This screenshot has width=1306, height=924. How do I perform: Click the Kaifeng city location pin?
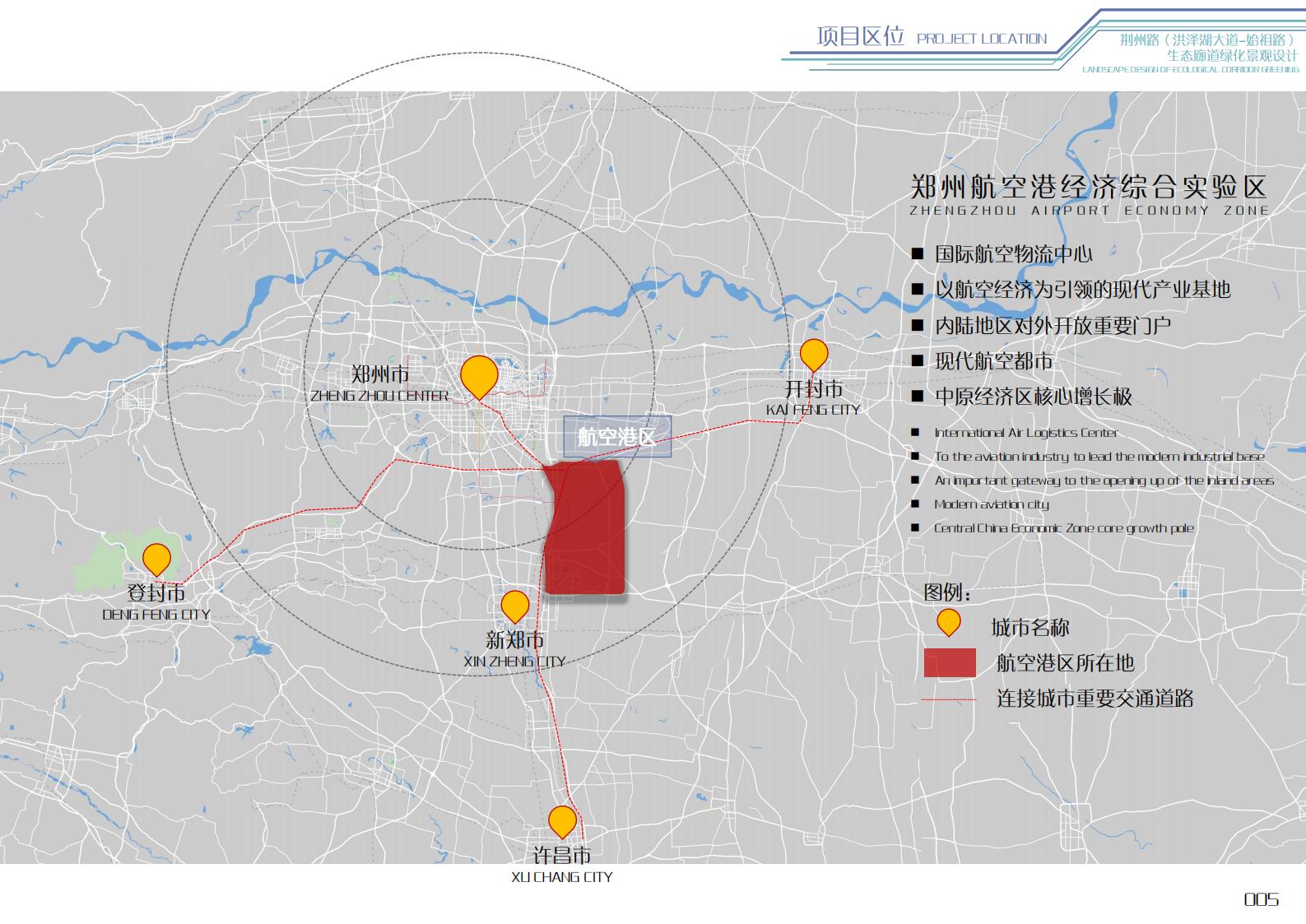814,355
